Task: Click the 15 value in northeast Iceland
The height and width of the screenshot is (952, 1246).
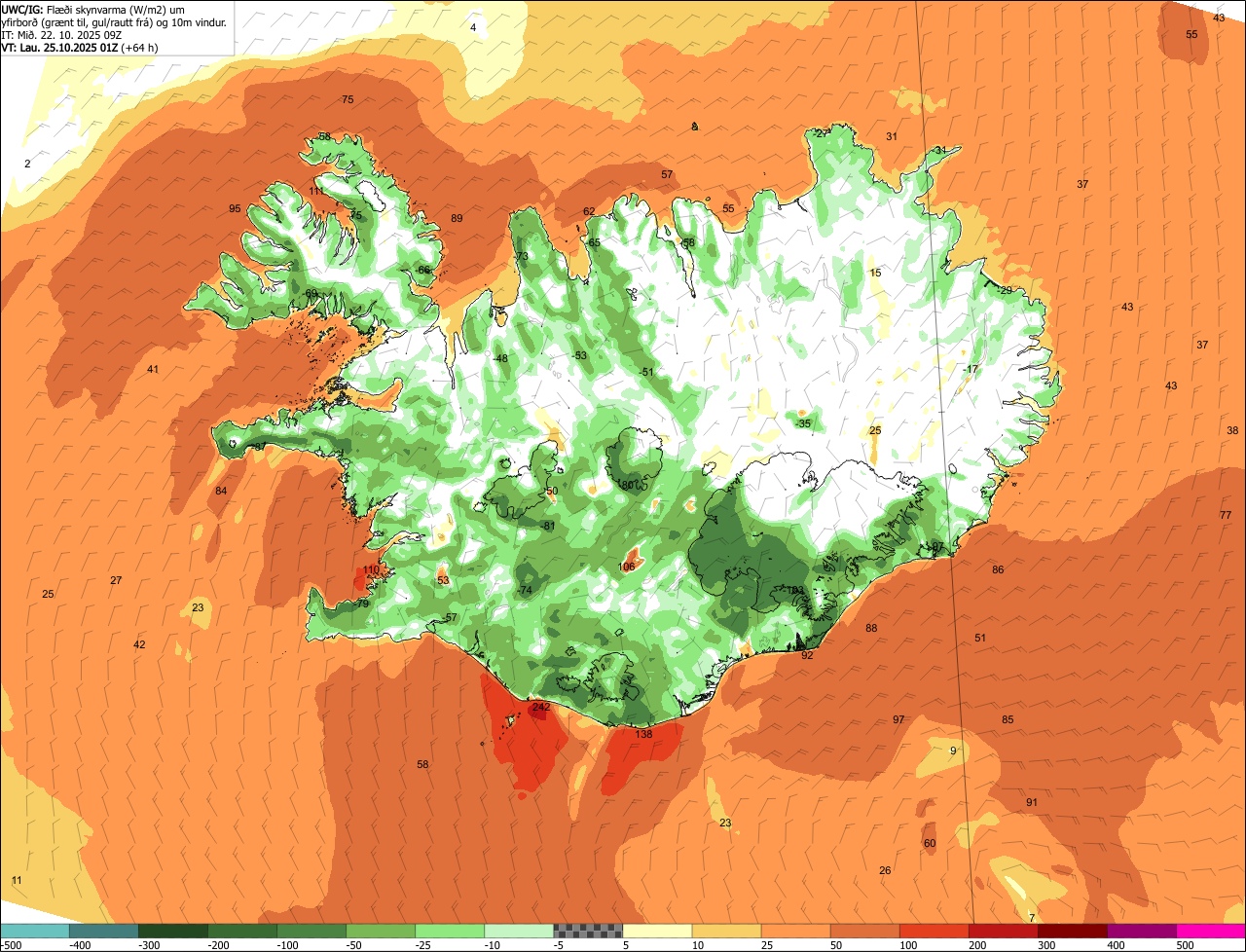Action: click(x=875, y=273)
